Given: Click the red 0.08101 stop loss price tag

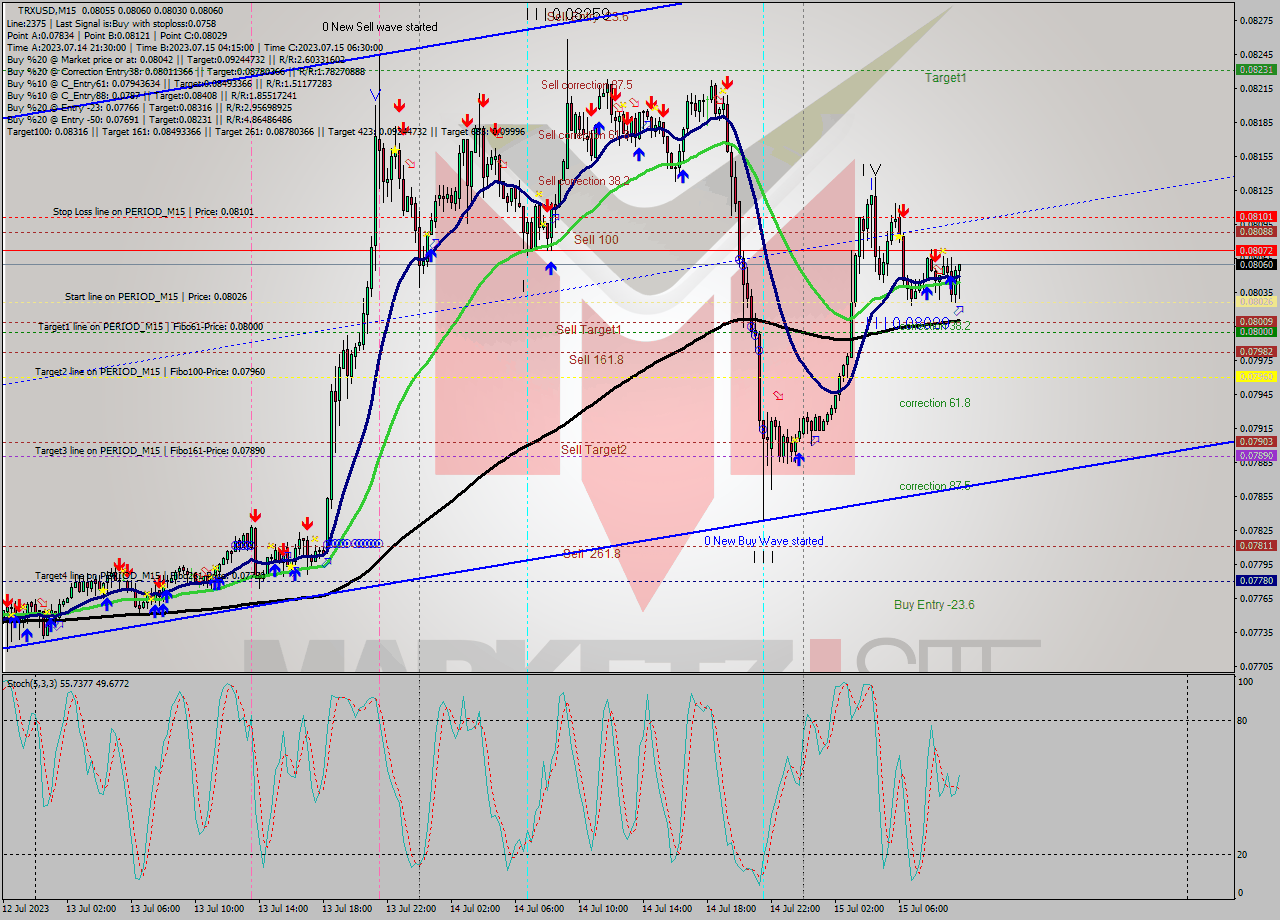Looking at the screenshot, I should pyautogui.click(x=1257, y=216).
